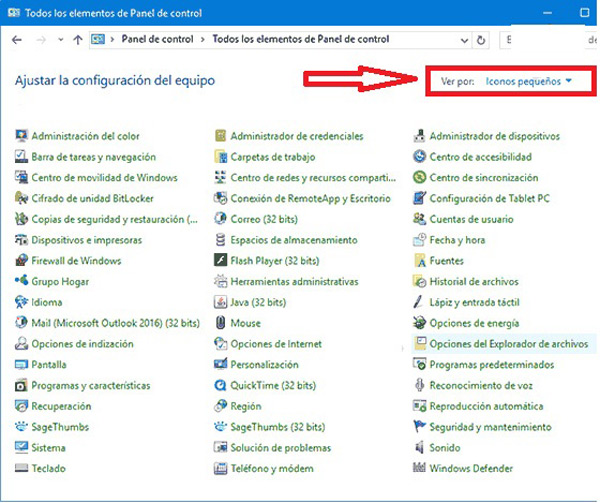
Task: Open 'Correo (32 bits)' link
Action: (x=264, y=219)
